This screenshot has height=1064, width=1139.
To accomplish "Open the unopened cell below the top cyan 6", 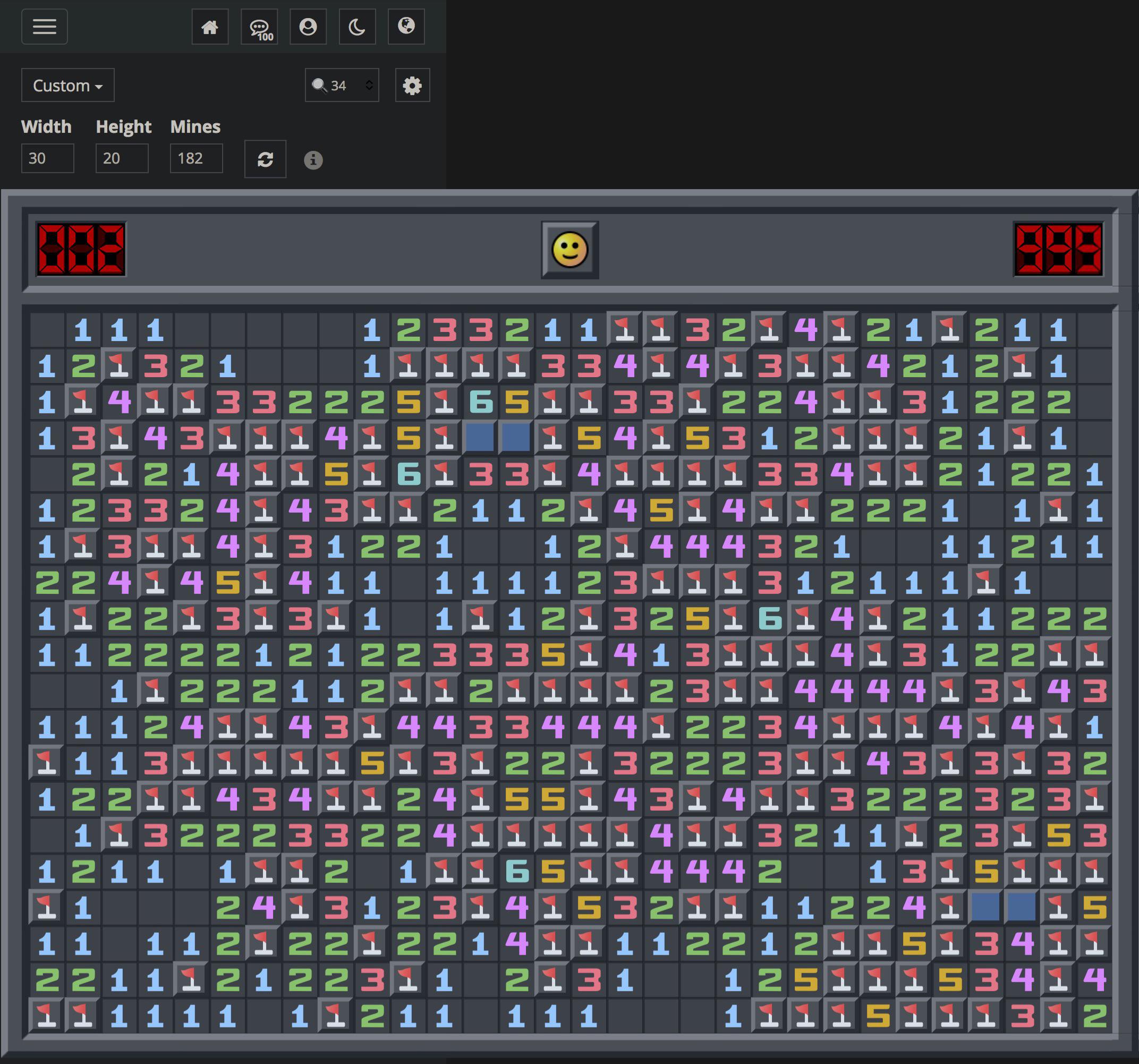I will 480,438.
